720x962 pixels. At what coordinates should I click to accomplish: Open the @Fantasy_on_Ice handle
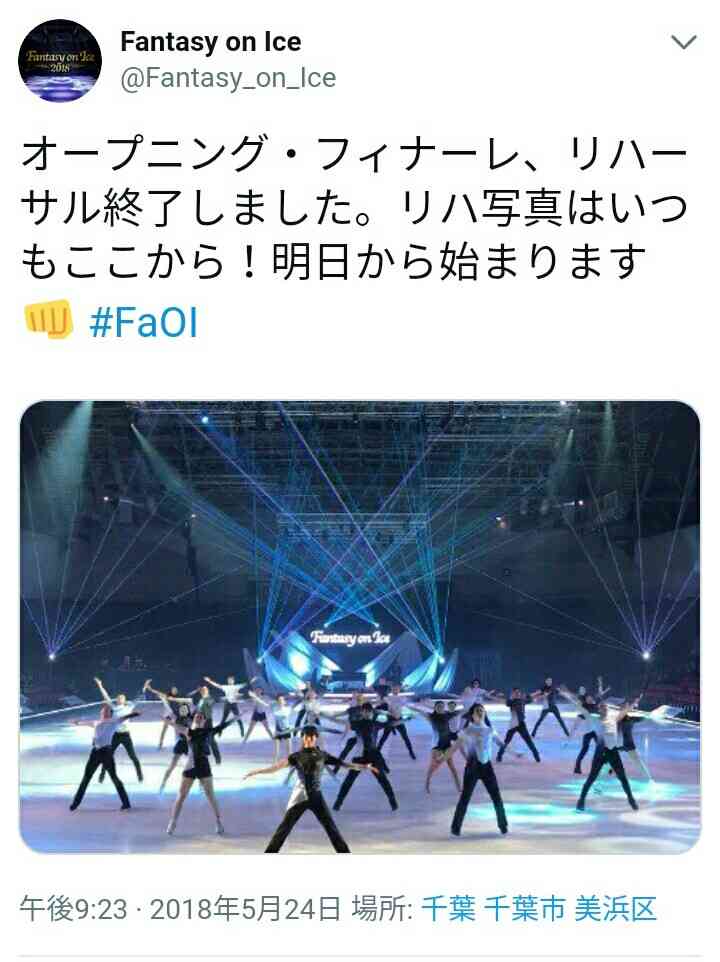tap(228, 78)
